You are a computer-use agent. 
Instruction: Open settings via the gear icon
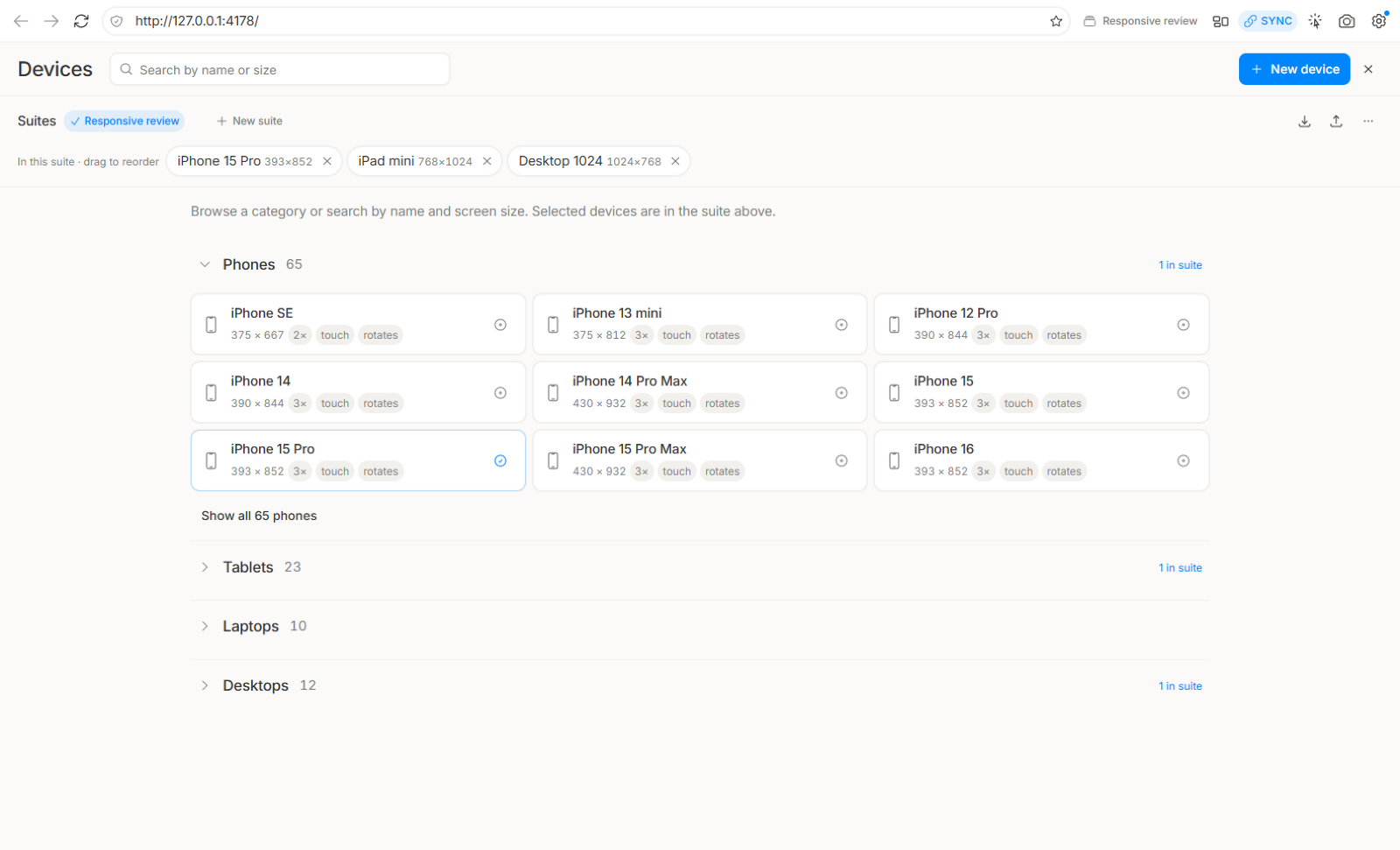click(x=1379, y=21)
